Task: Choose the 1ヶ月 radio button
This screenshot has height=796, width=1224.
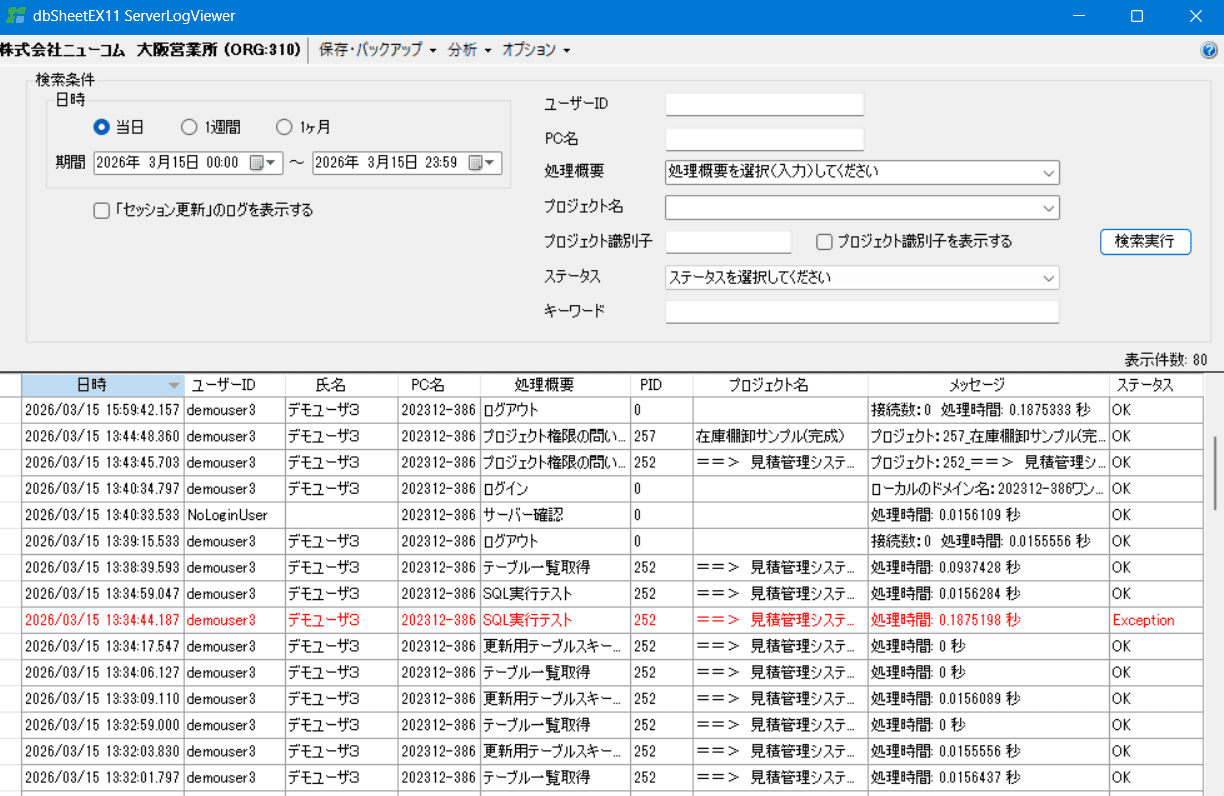Action: tap(284, 127)
